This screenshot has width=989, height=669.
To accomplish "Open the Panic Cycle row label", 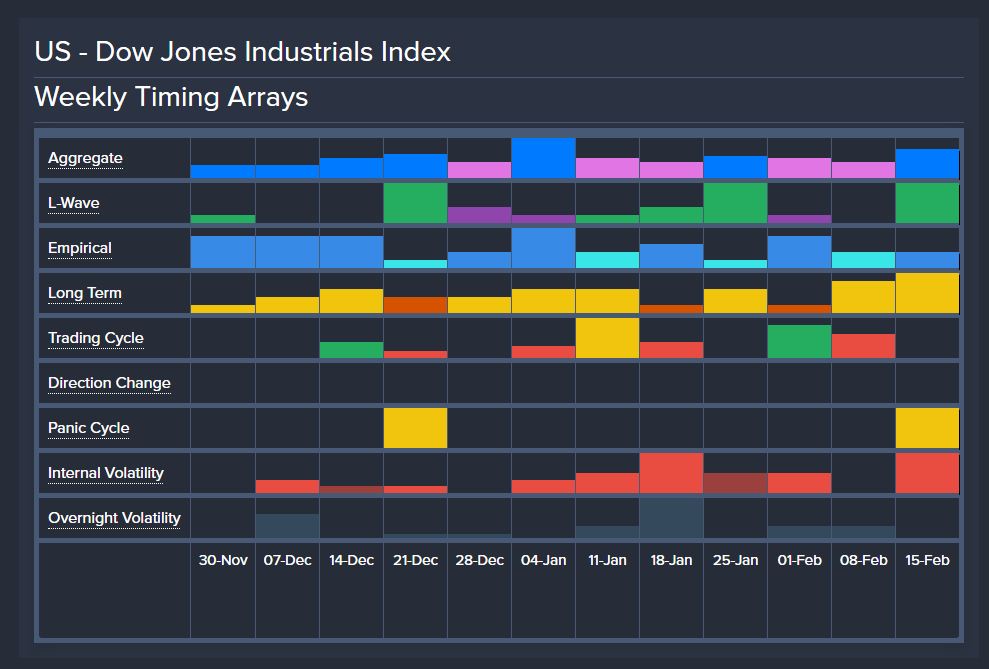I will [x=88, y=428].
